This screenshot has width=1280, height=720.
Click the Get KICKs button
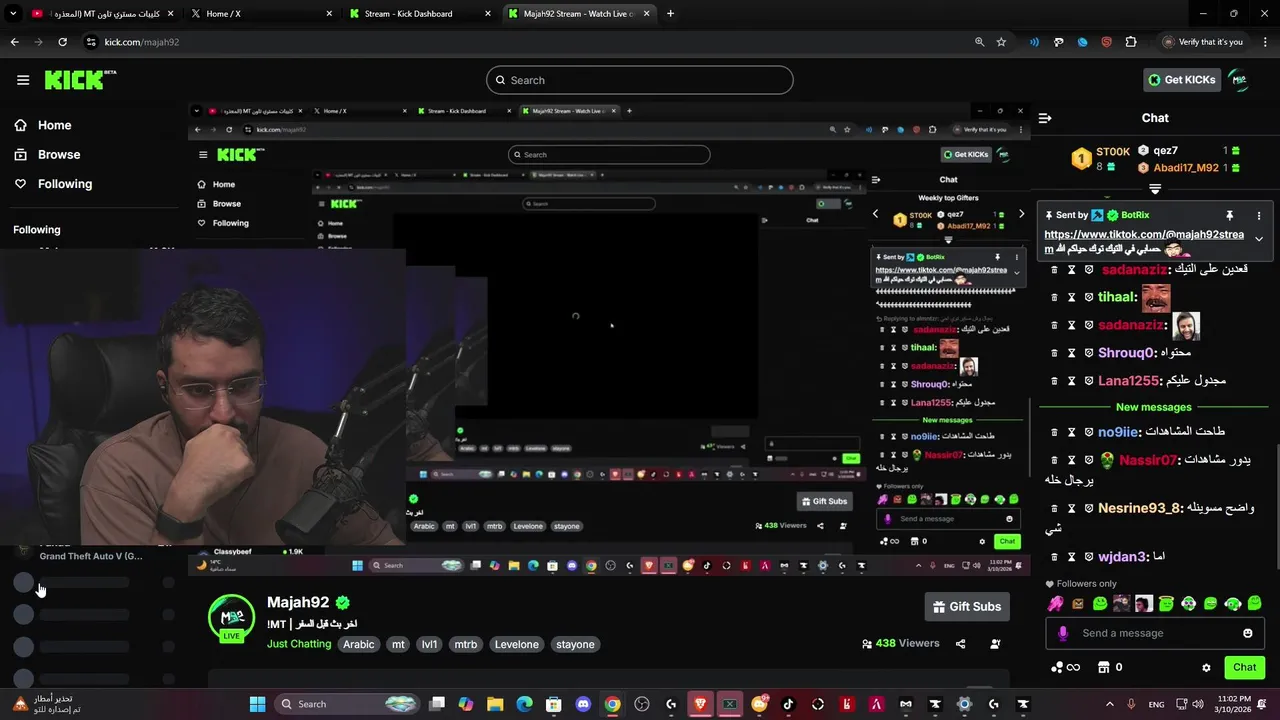(1182, 80)
